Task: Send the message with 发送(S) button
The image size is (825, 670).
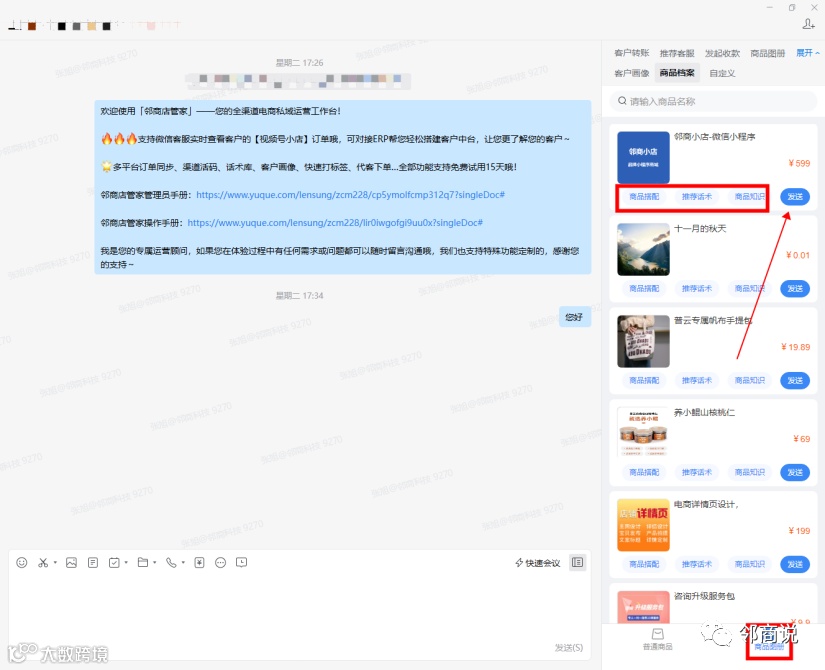Action: click(569, 648)
